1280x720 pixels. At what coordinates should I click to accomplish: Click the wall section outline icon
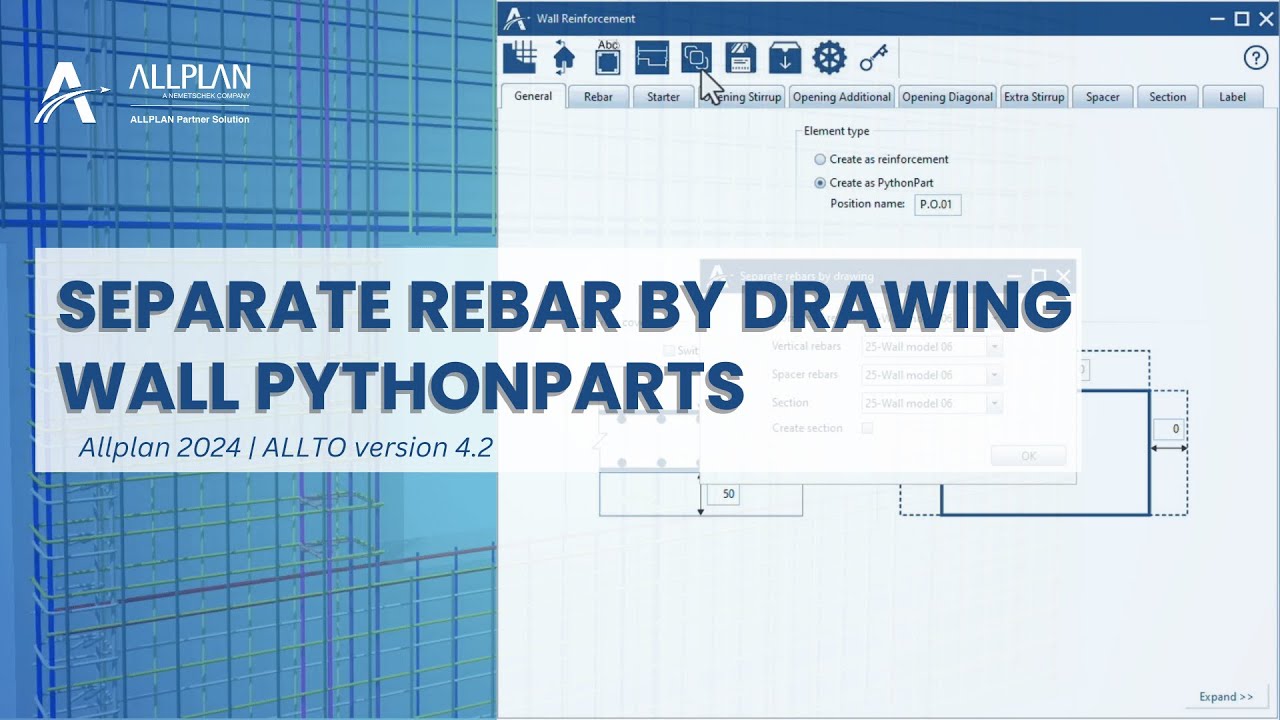click(x=652, y=58)
